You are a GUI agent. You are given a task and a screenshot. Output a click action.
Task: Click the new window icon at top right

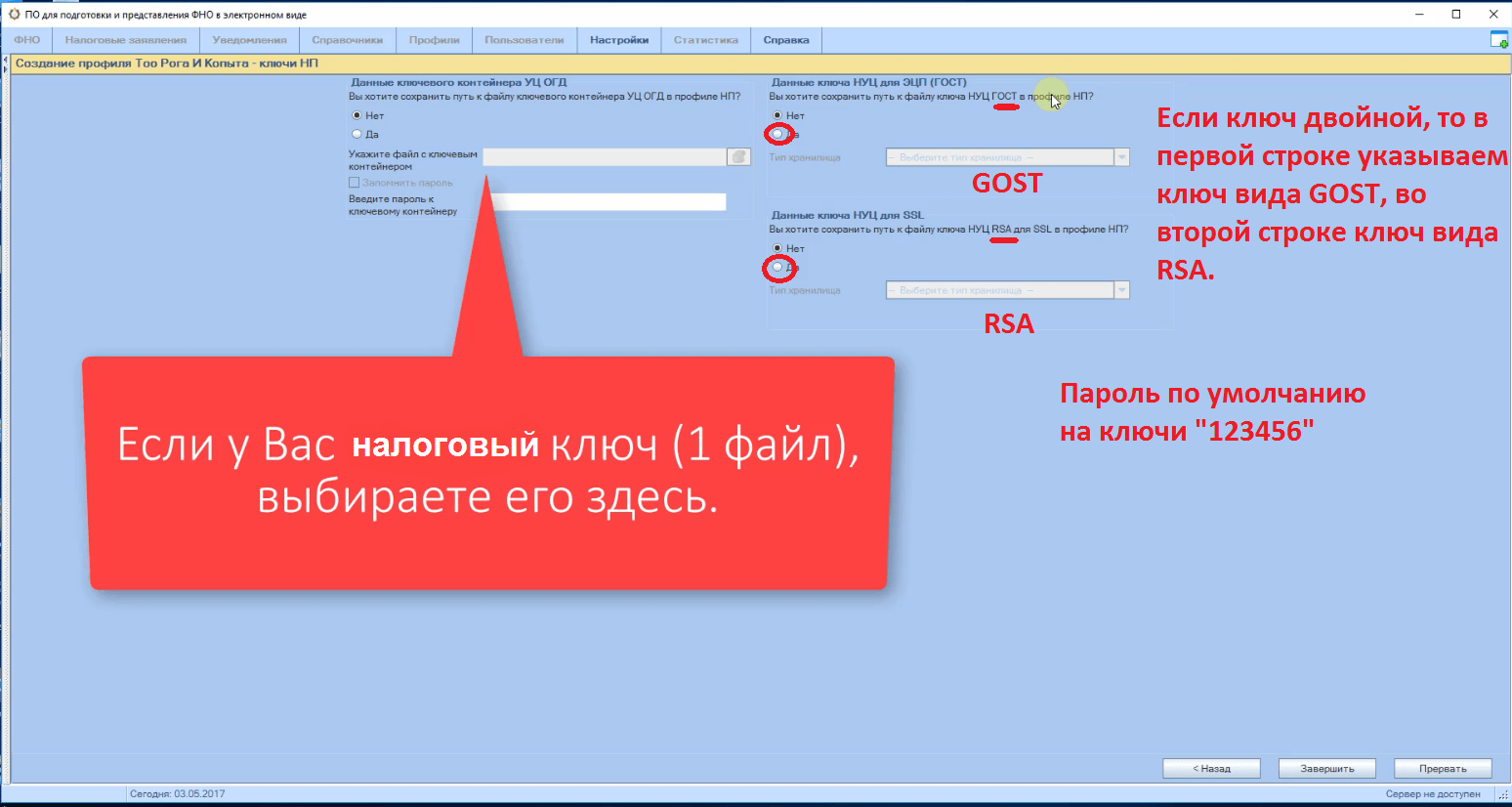click(1498, 40)
